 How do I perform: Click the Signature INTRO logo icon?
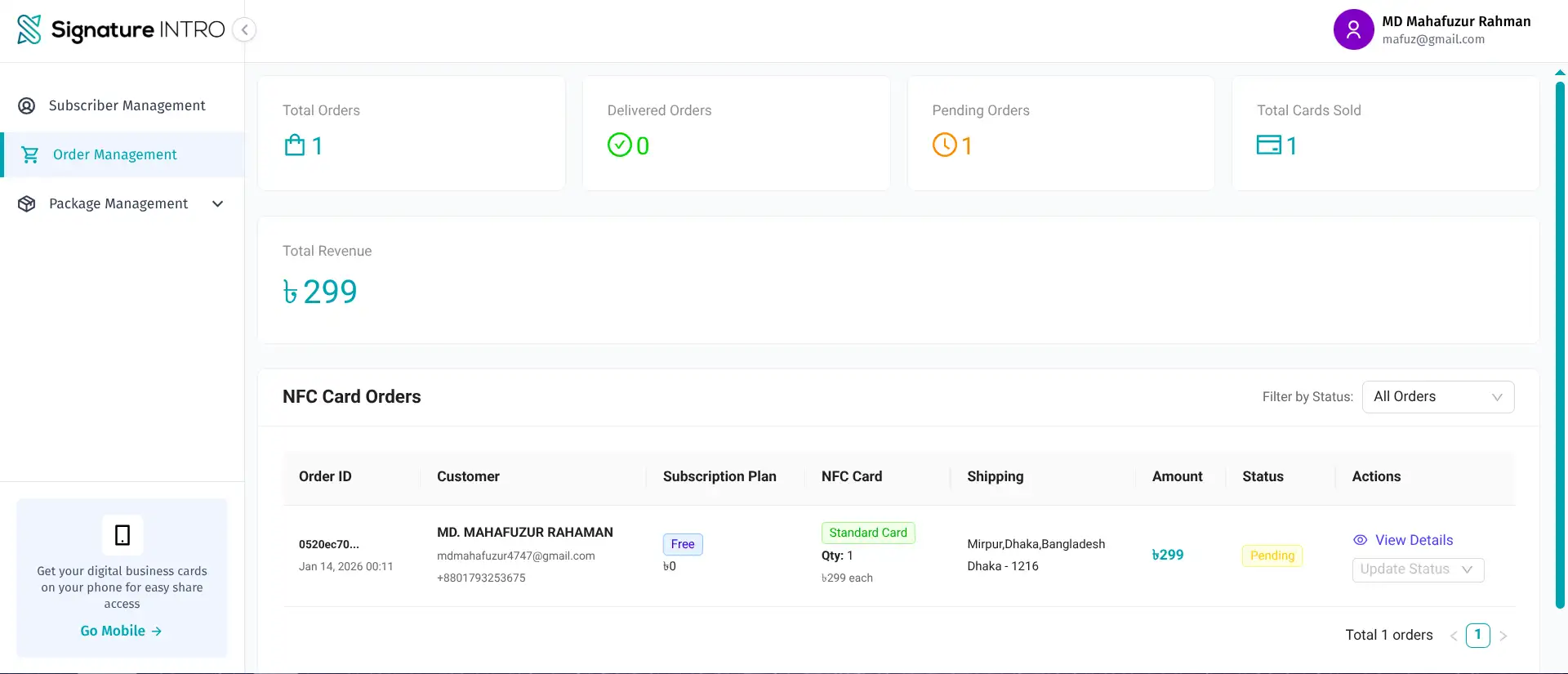[29, 29]
